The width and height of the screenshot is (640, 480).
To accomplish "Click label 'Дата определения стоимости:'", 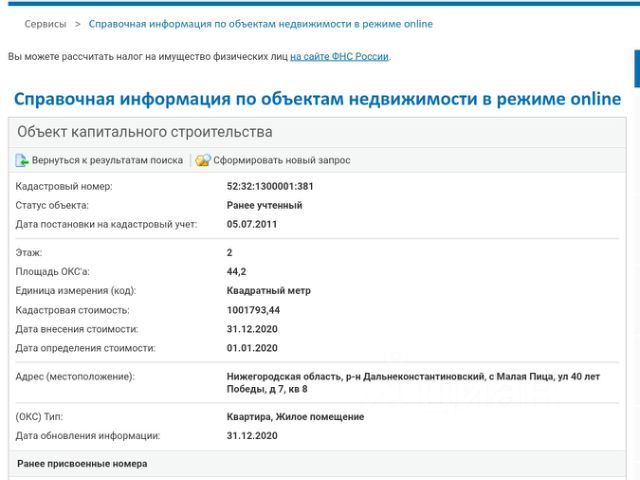I will [x=85, y=348].
